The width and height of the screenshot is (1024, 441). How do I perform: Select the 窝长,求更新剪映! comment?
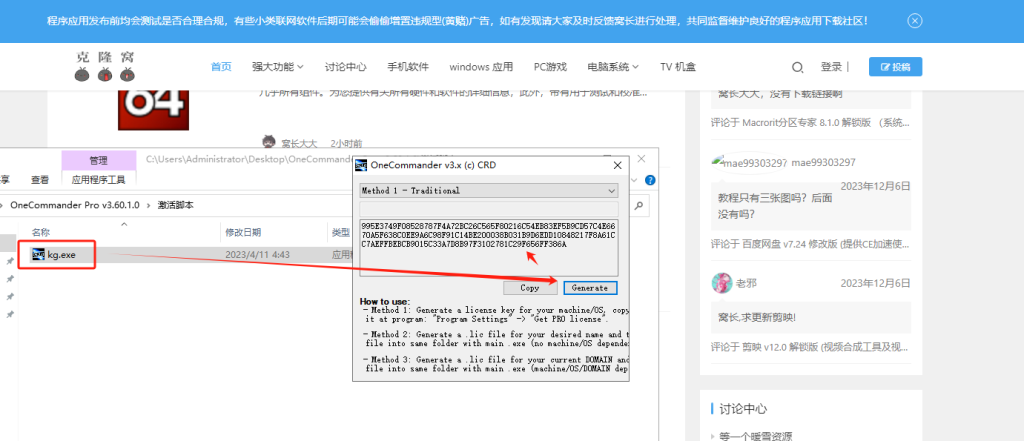click(756, 317)
